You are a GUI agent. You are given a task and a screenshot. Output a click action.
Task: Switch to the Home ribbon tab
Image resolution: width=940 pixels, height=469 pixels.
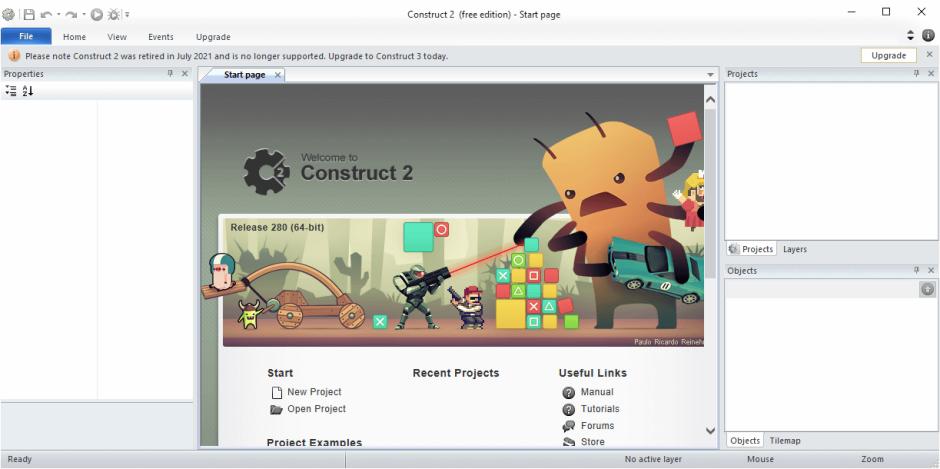[x=74, y=37]
